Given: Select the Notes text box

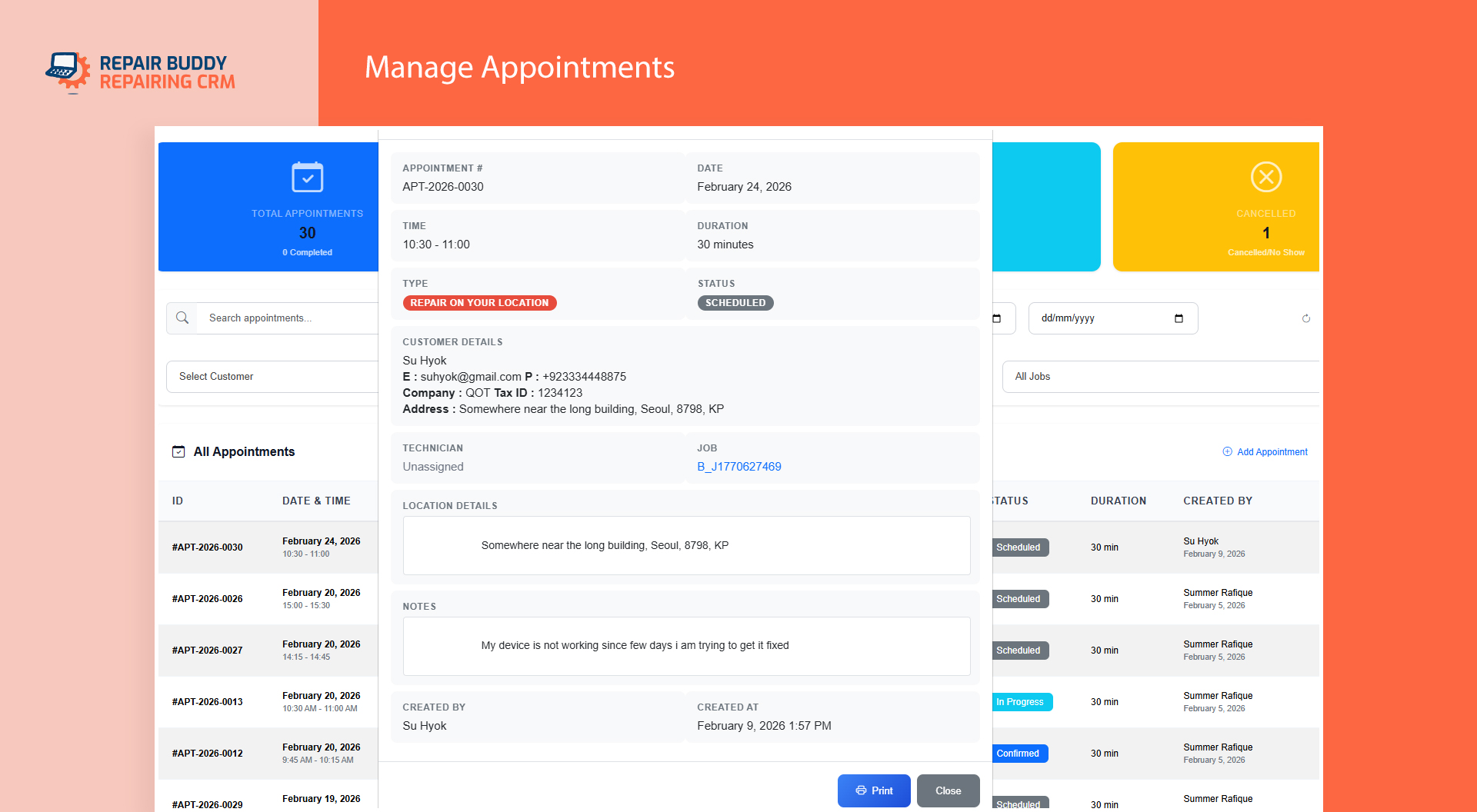Looking at the screenshot, I should tap(686, 646).
